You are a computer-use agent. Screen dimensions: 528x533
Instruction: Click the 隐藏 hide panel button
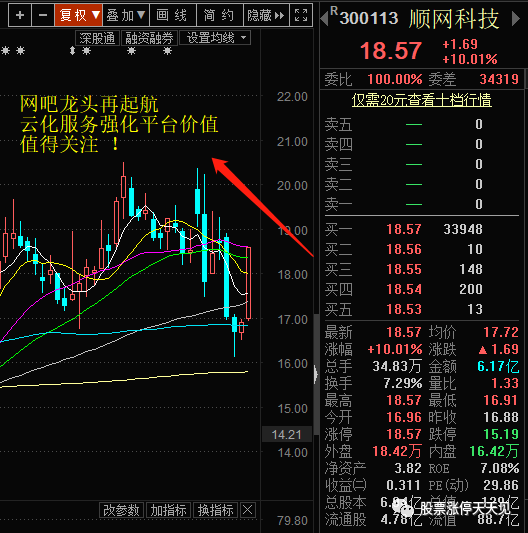266,15
